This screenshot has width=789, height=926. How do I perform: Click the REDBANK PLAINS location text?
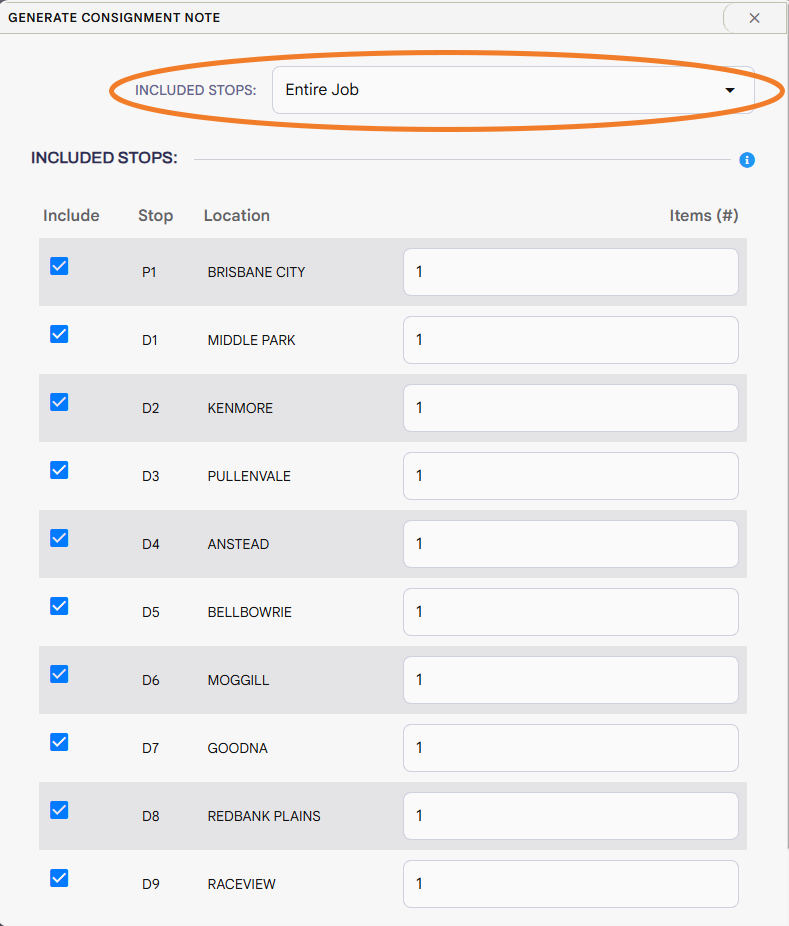[x=263, y=816]
